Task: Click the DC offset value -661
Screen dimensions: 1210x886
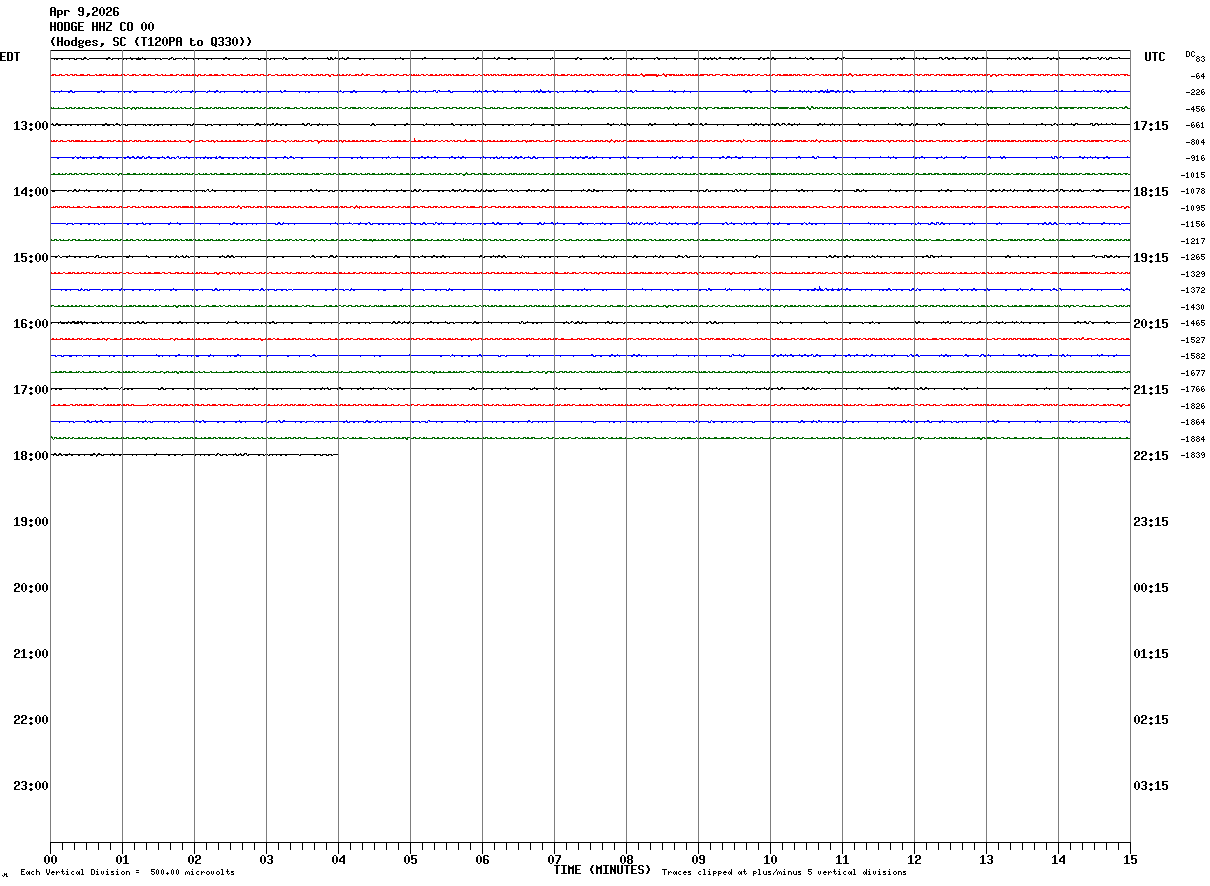Action: (1195, 125)
